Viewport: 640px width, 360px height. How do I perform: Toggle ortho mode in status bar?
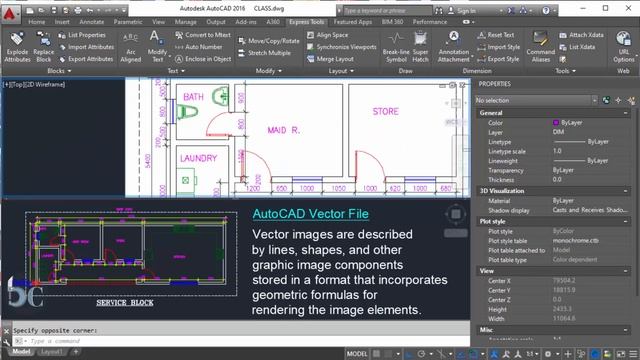[x=409, y=354]
